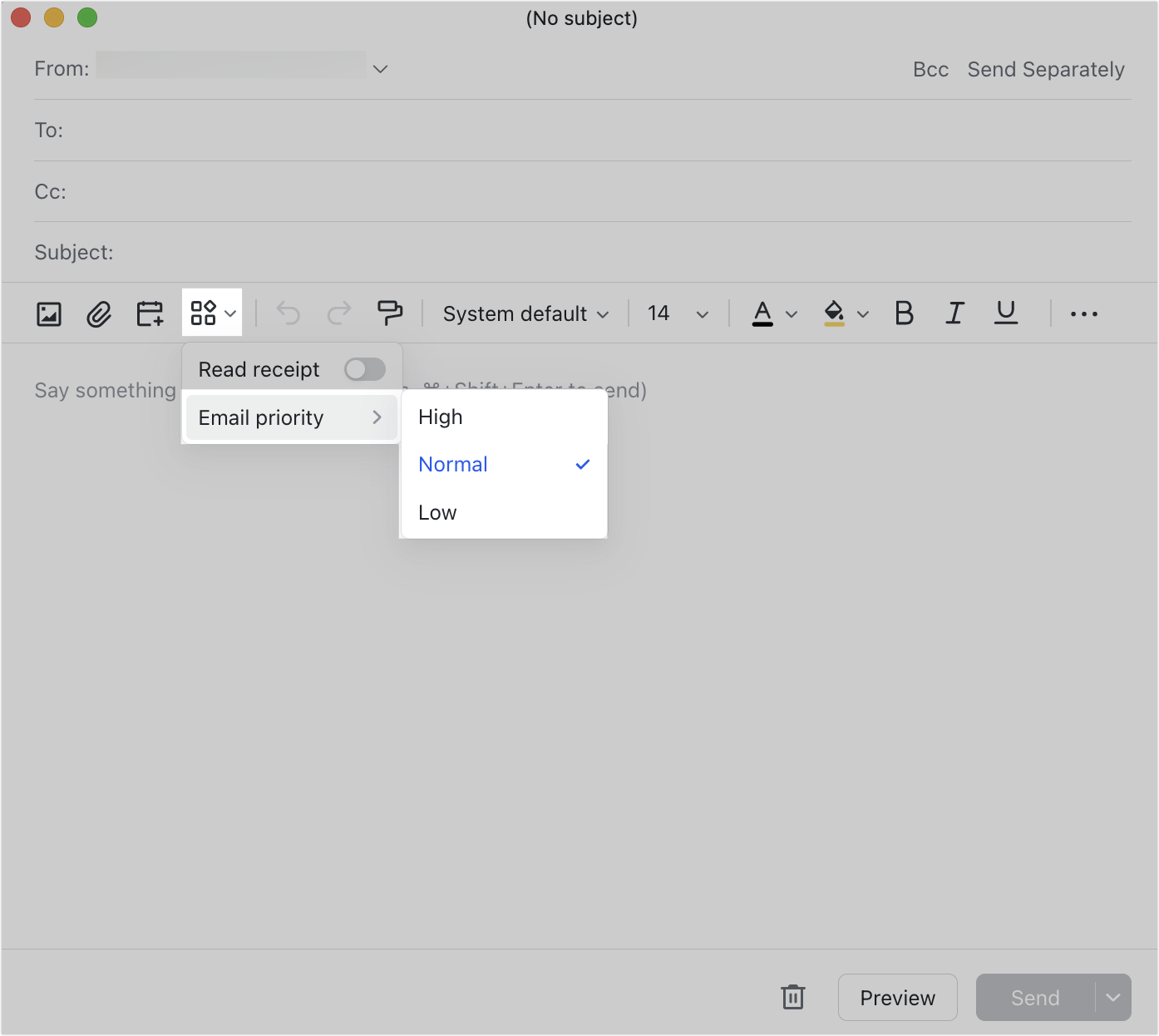This screenshot has height=1036, width=1159.
Task: Toggle bold formatting
Action: 904,313
